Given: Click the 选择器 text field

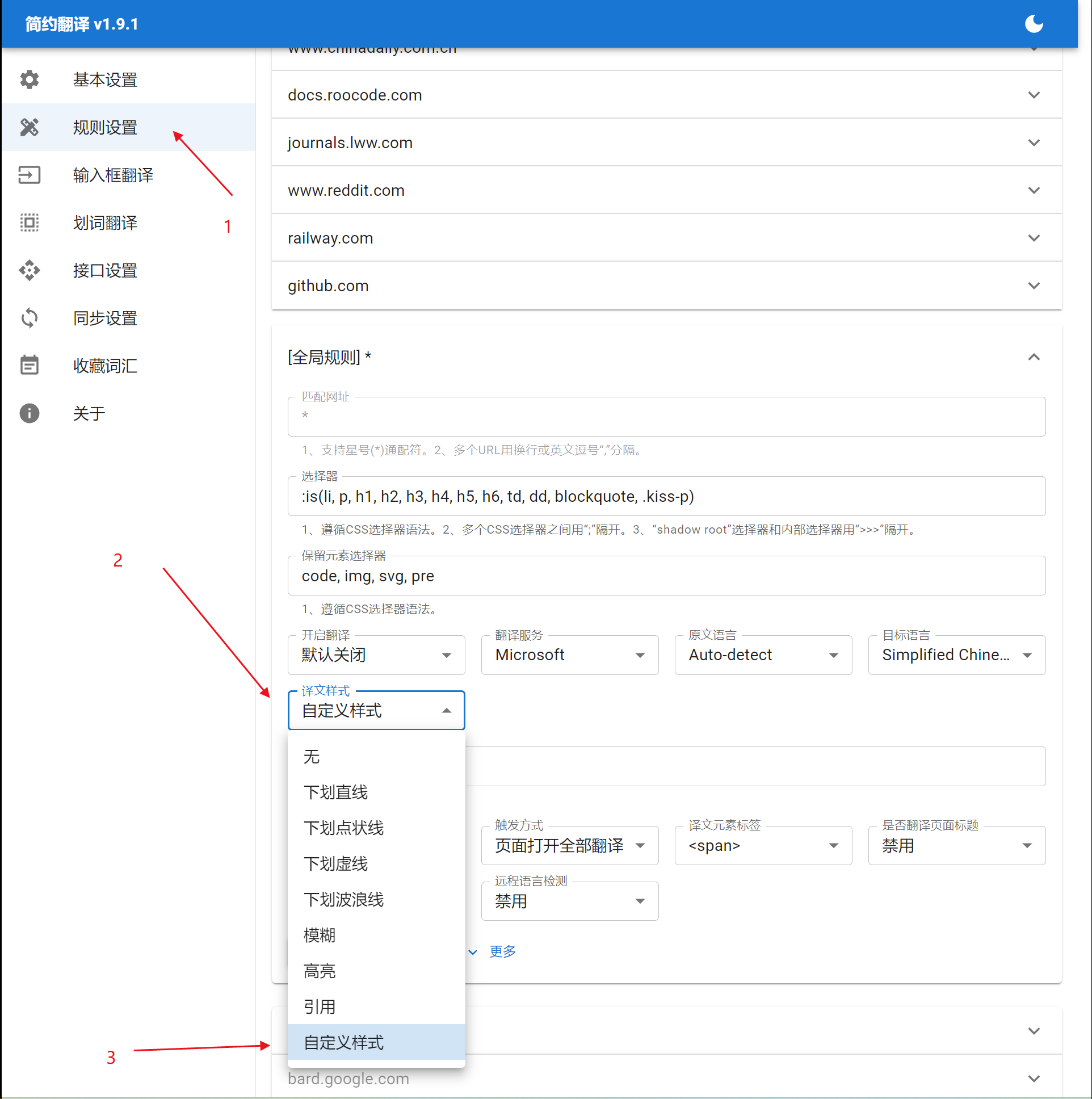Looking at the screenshot, I should point(665,497).
